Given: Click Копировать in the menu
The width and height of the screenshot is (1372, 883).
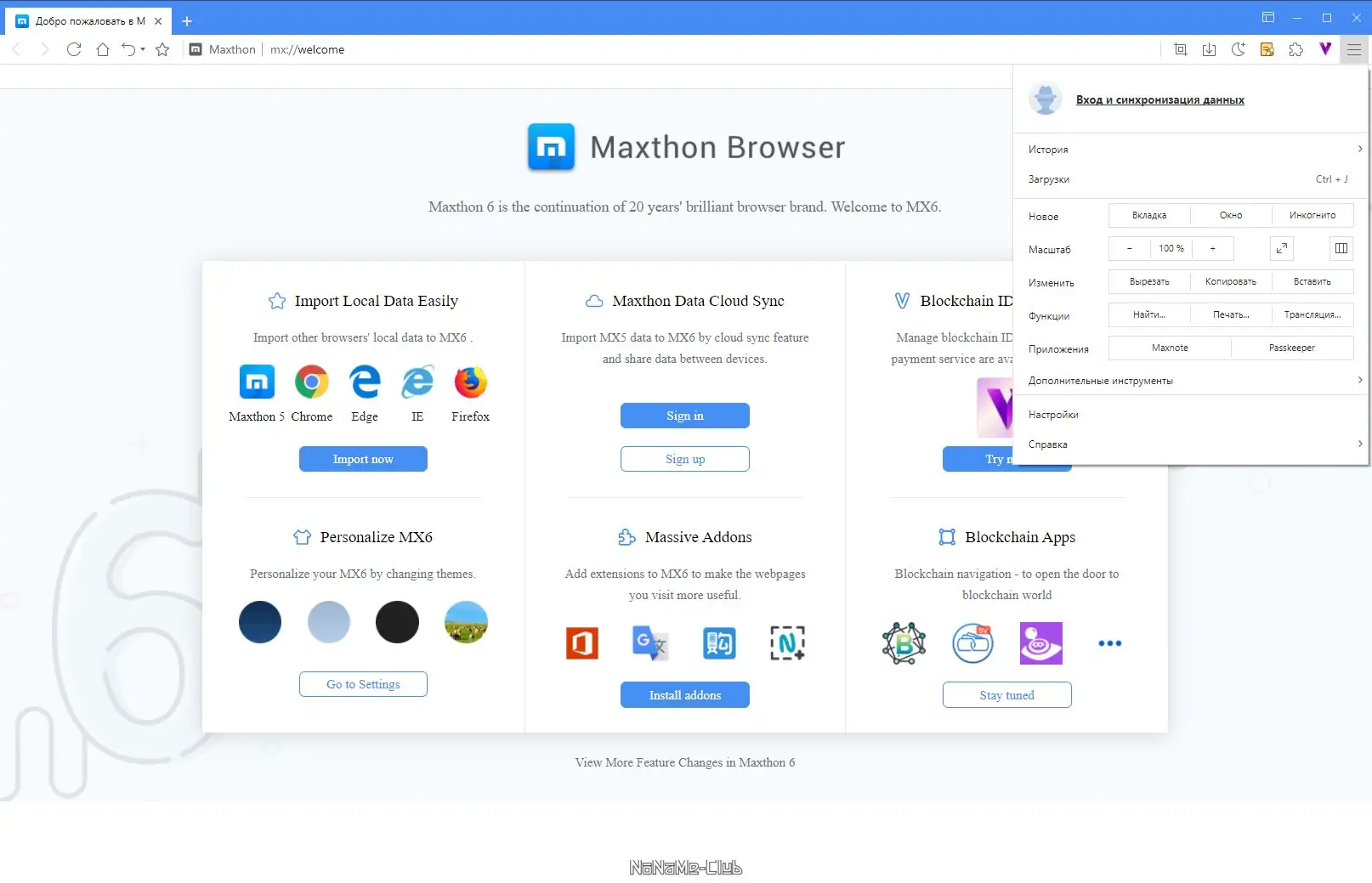Looking at the screenshot, I should pyautogui.click(x=1231, y=281).
